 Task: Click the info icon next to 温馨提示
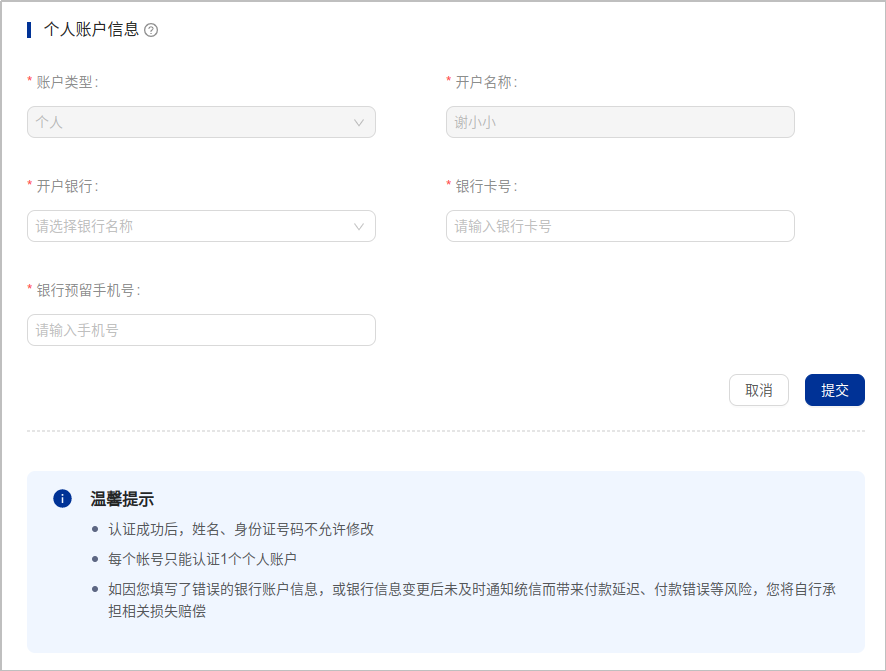click(62, 498)
